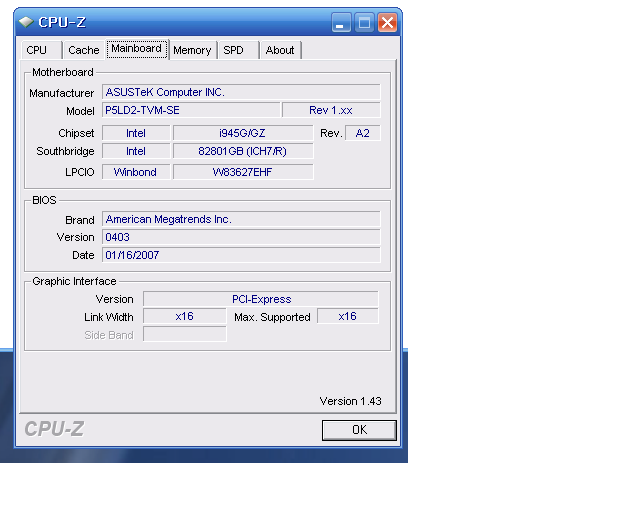Select the Mainboard tab

coord(137,49)
